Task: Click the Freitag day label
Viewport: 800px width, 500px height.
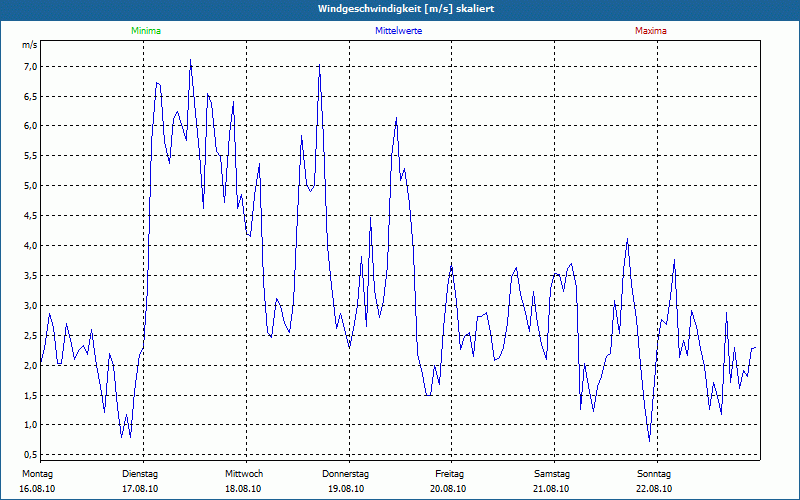Action: [x=449, y=474]
